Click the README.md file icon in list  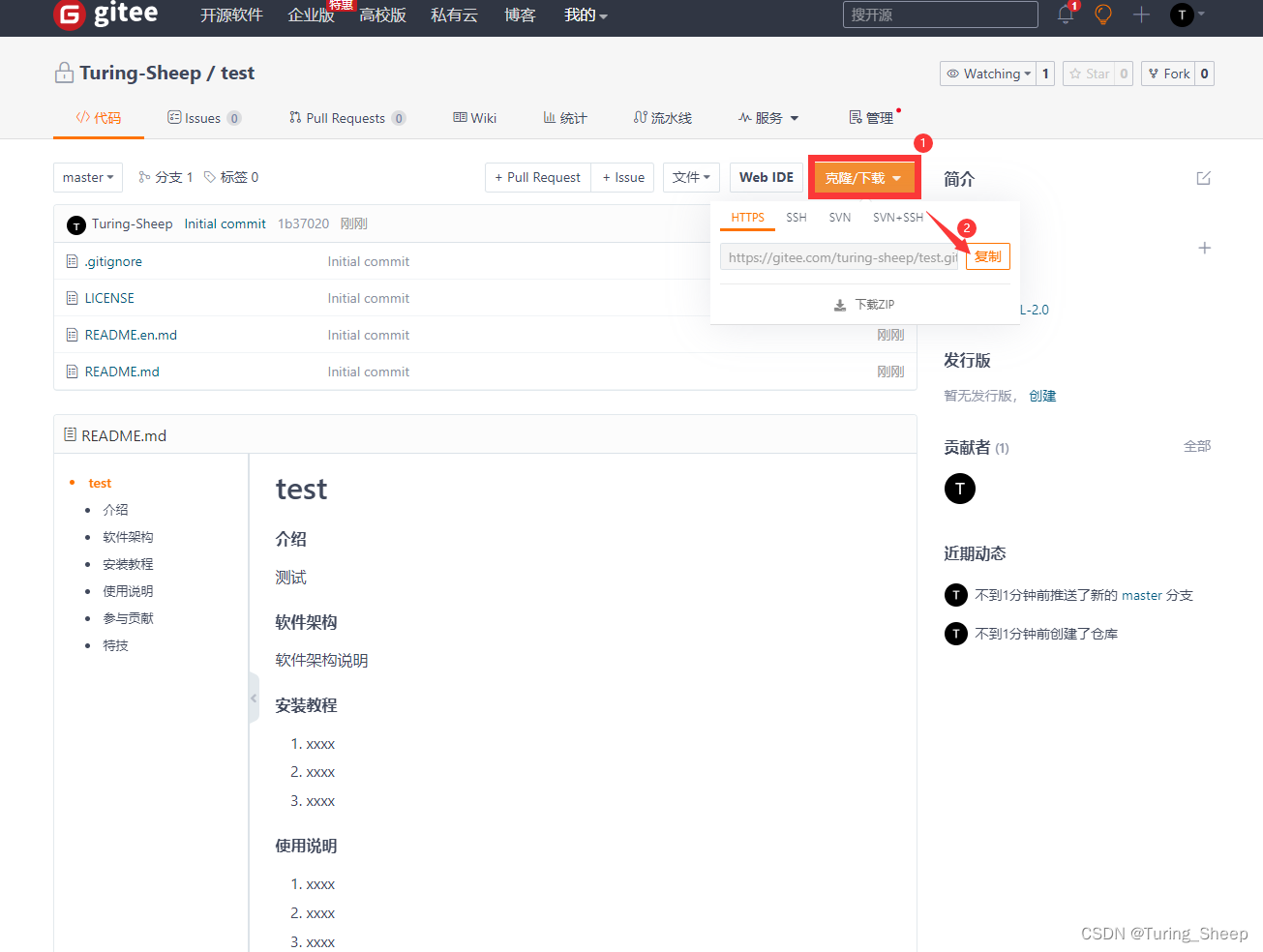point(72,372)
